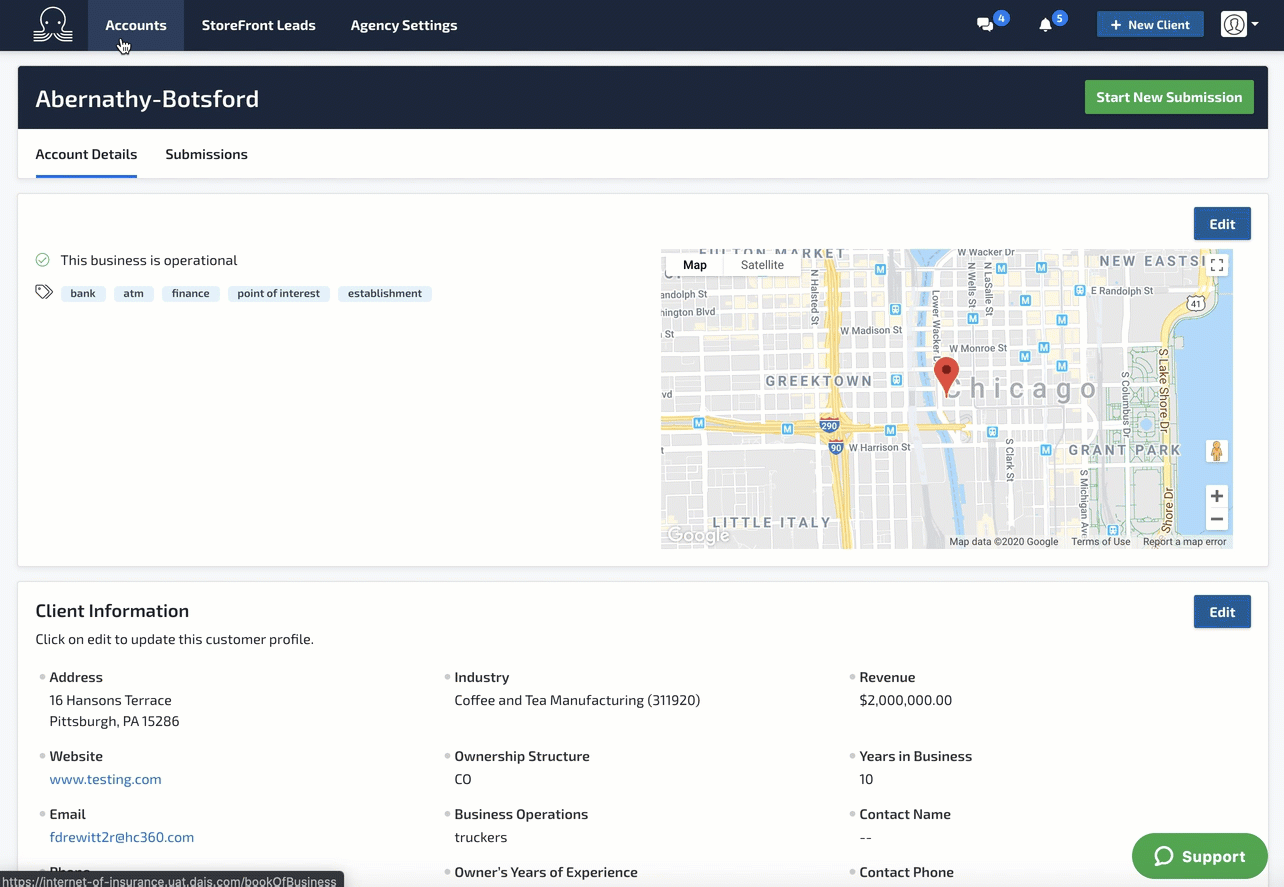
Task: Click the fdrewitt2r@hc360.com email link
Action: coord(122,837)
